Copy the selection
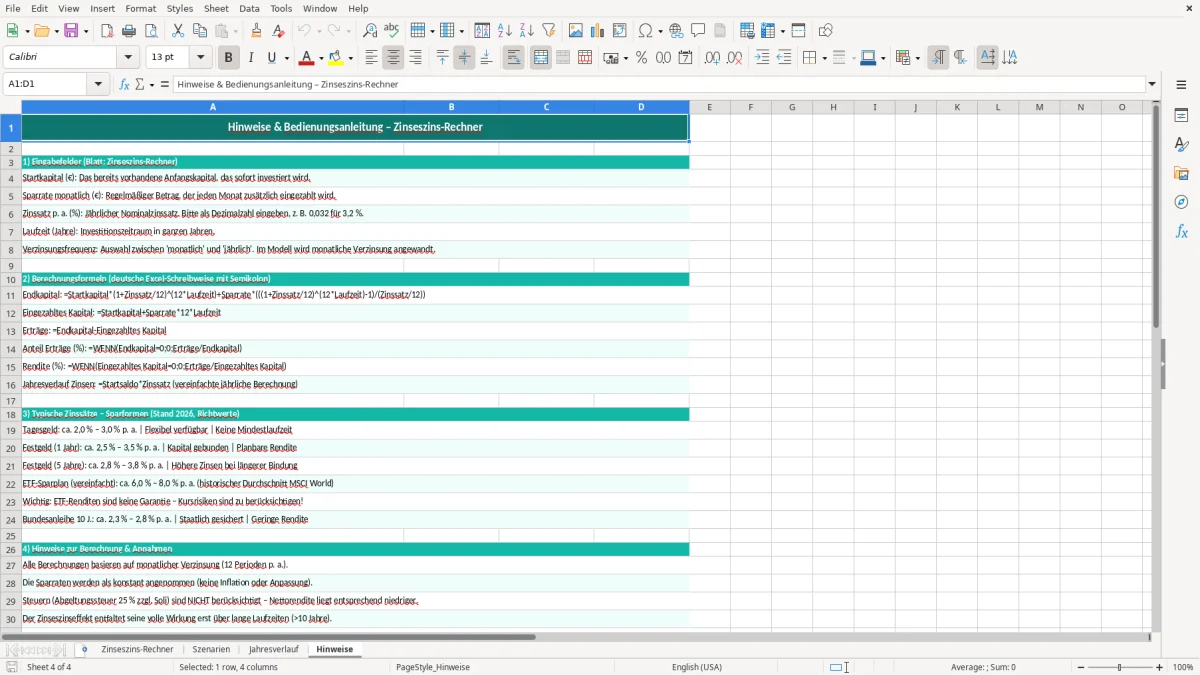The image size is (1200, 675). [x=200, y=31]
